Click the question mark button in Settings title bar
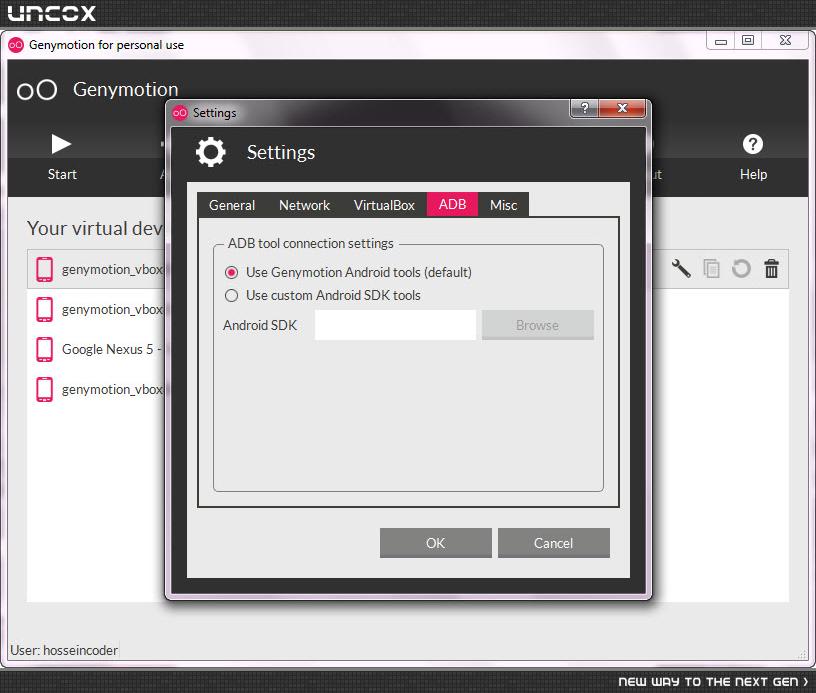Screen dimensions: 816x693 coord(584,108)
